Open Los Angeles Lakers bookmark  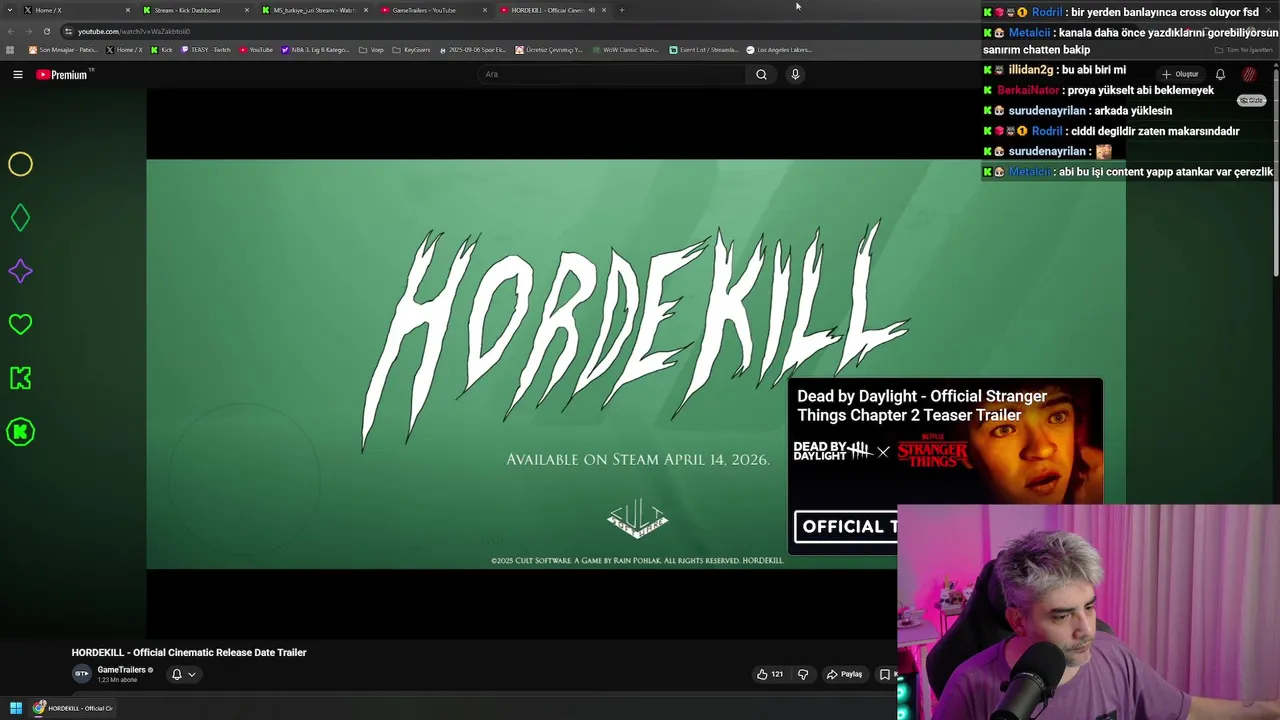pos(779,50)
